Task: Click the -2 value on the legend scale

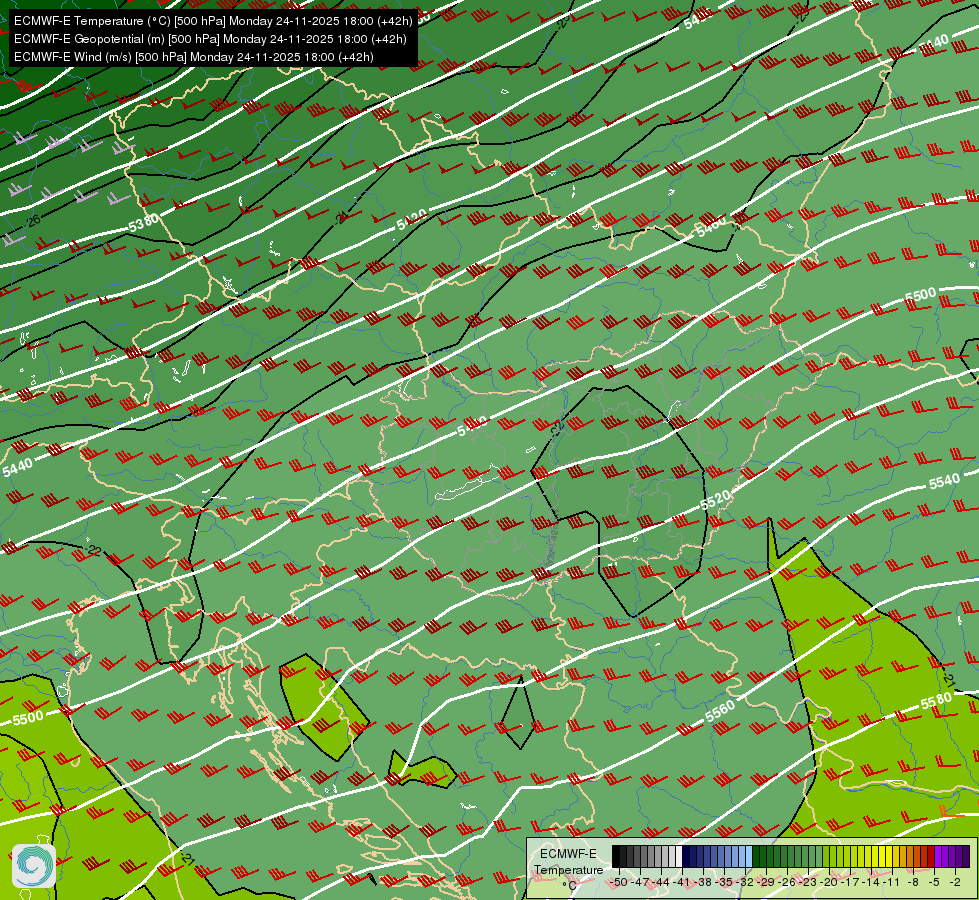Action: point(955,882)
